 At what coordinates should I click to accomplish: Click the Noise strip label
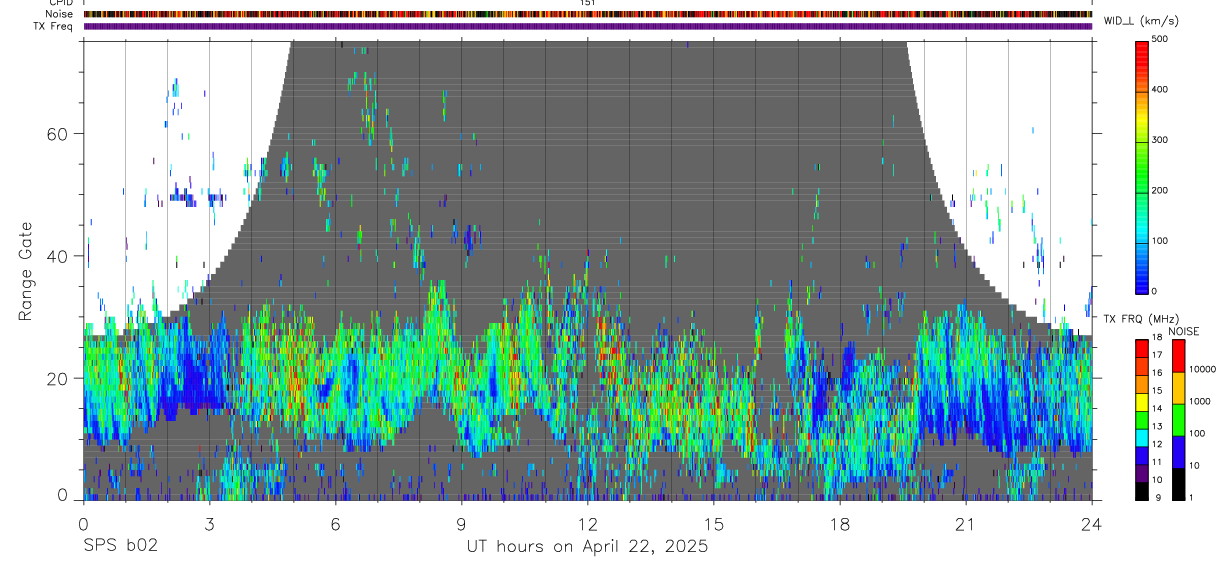click(59, 14)
